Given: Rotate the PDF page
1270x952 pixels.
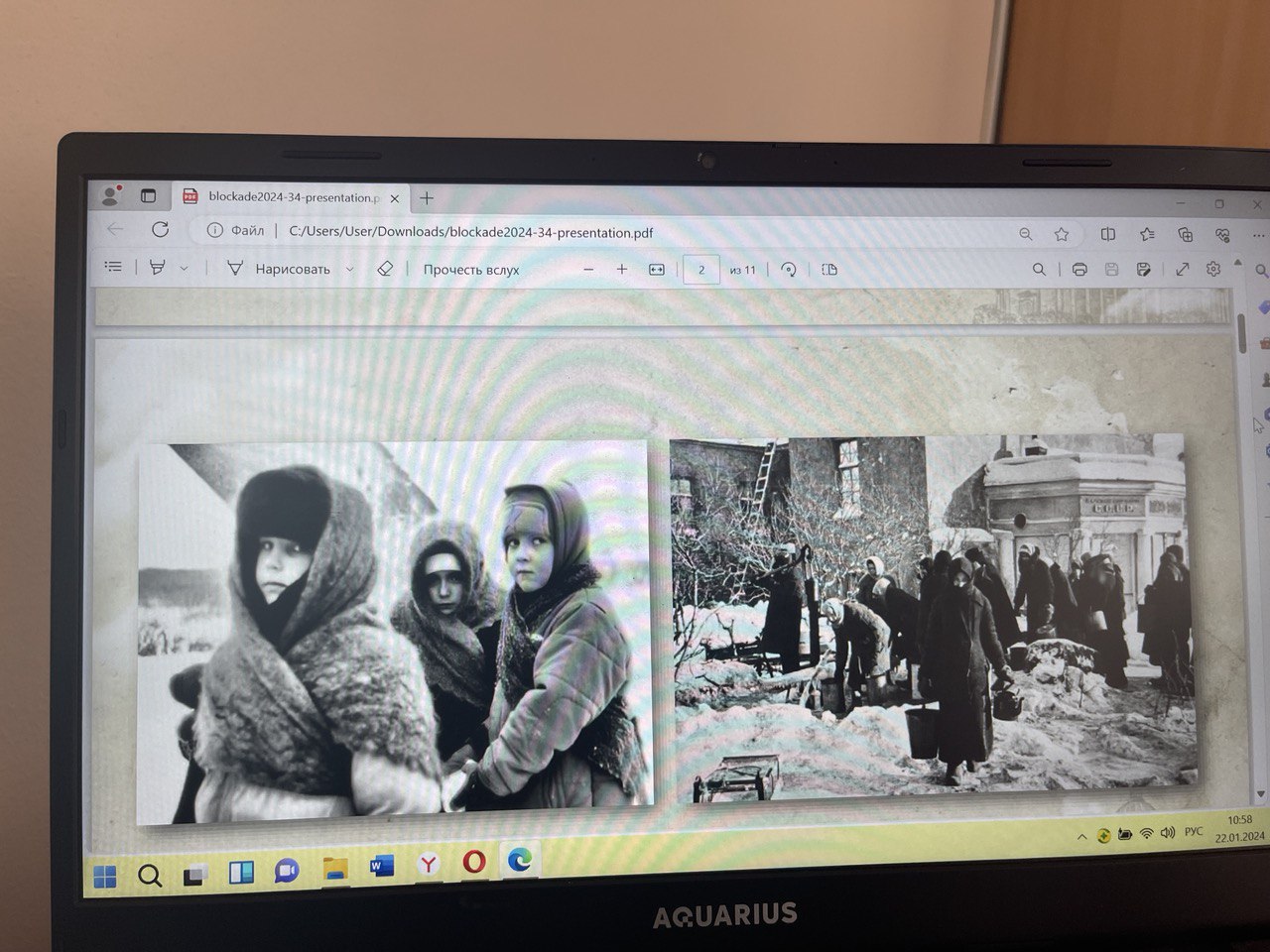Looking at the screenshot, I should pyautogui.click(x=789, y=270).
